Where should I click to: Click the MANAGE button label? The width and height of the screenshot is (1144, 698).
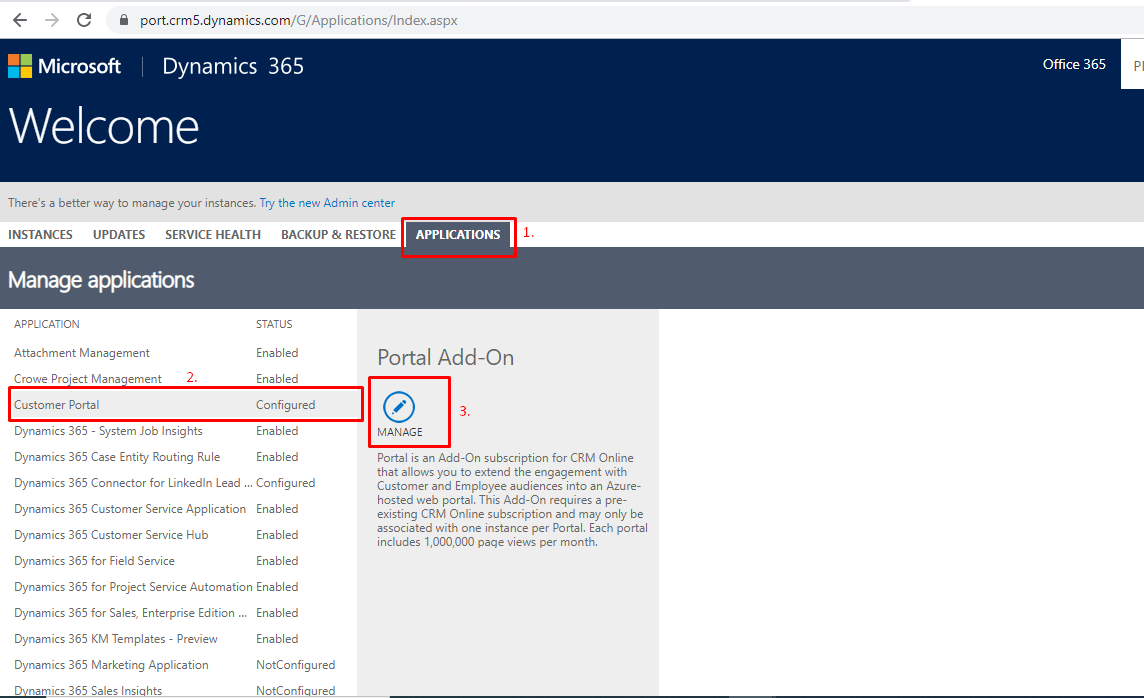coord(400,432)
